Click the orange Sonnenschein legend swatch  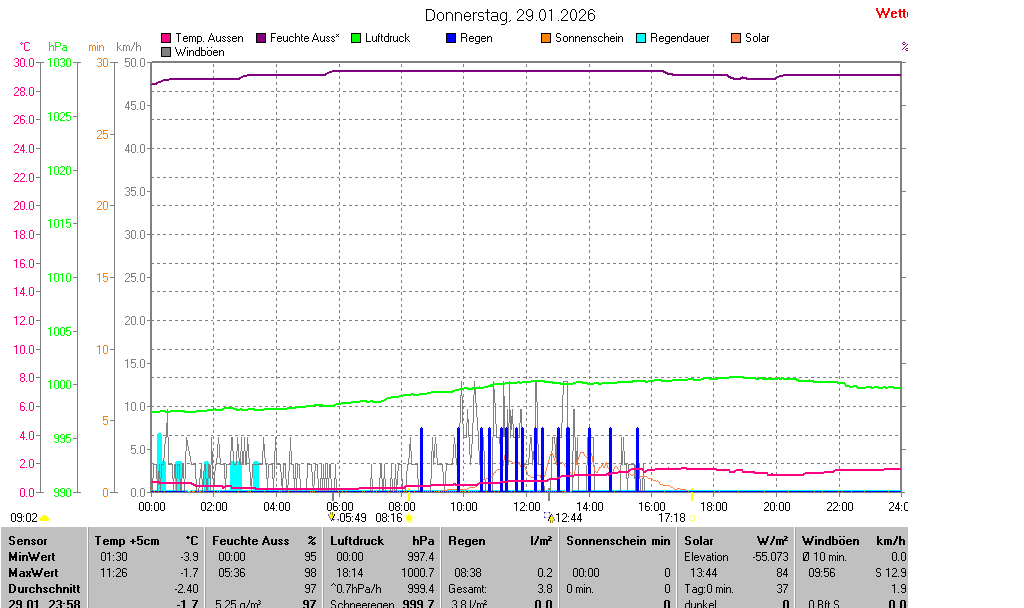pyautogui.click(x=546, y=38)
